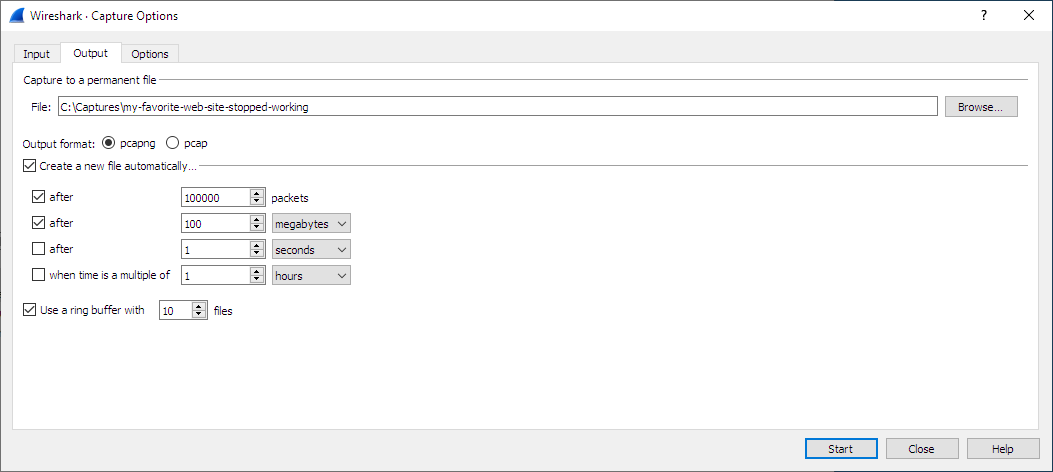Image resolution: width=1053 pixels, height=472 pixels.
Task: Select the pcapng output format
Action: [x=108, y=143]
